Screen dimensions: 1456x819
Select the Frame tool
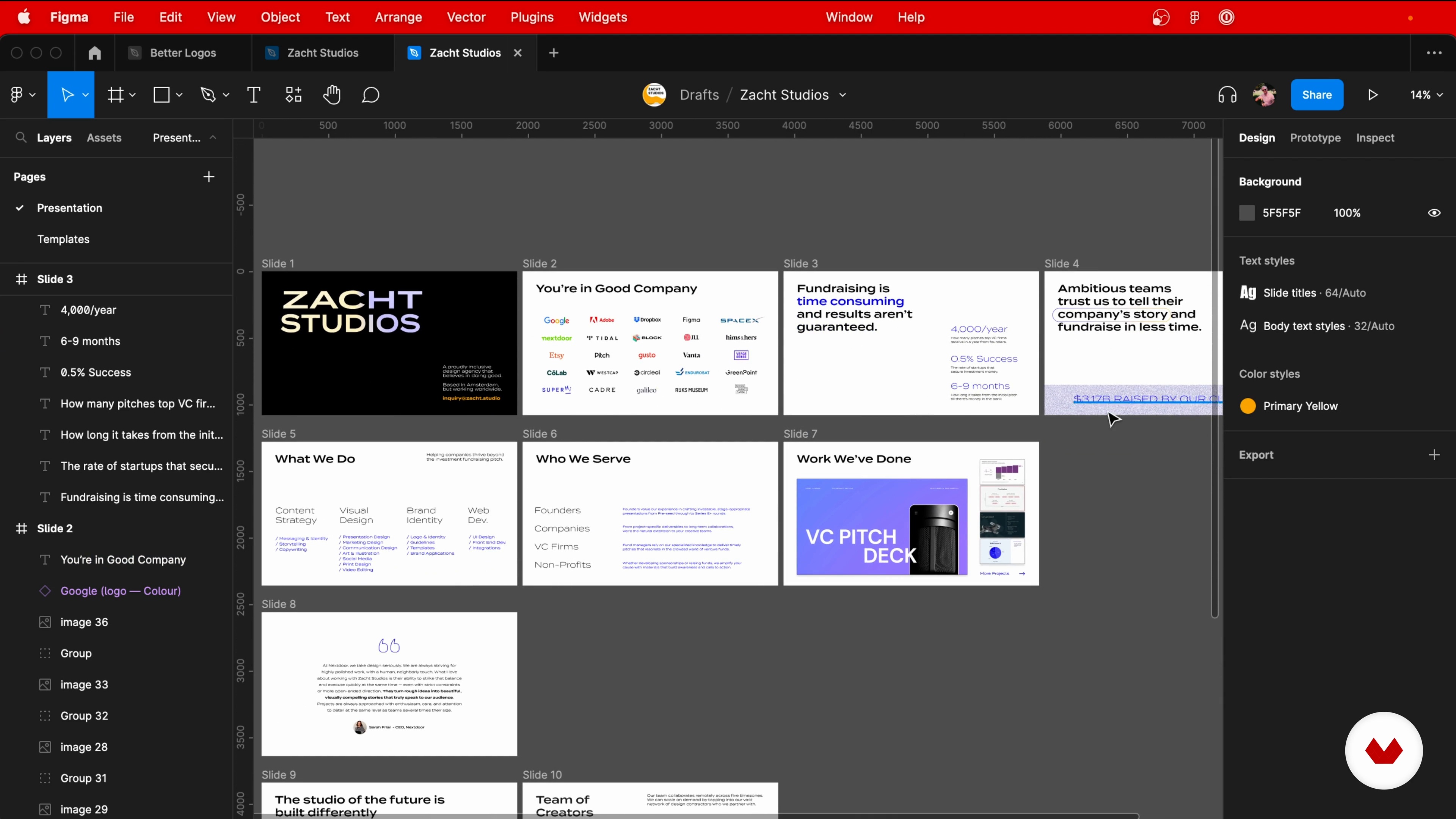pos(115,95)
